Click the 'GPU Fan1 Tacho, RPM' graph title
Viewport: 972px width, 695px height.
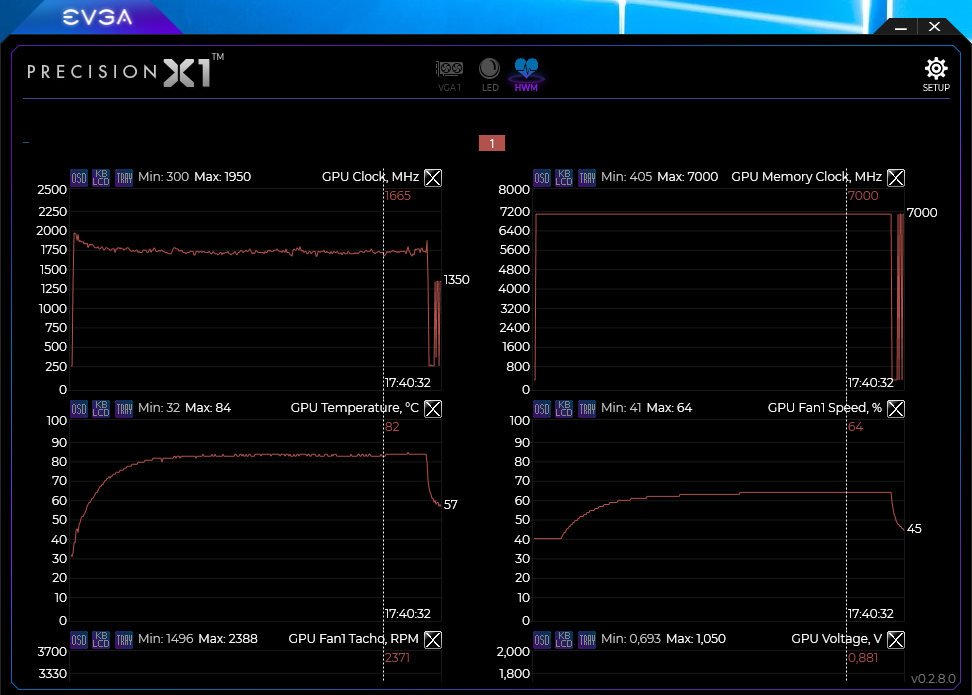tap(353, 639)
